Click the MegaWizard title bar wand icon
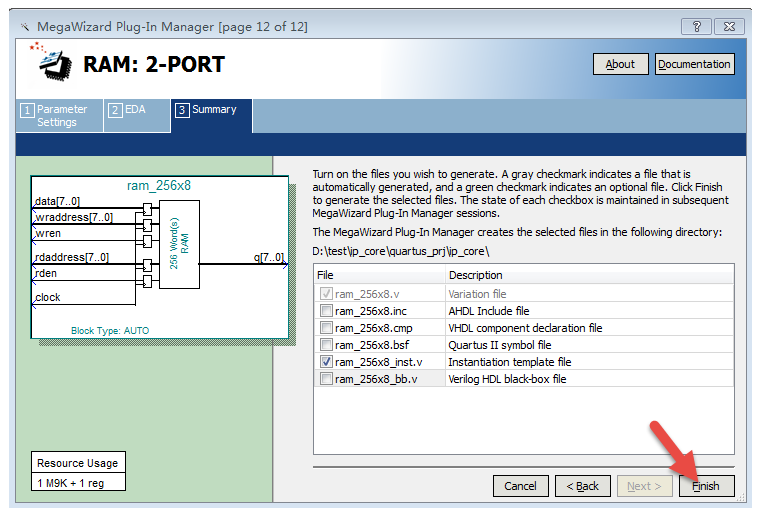 [25, 27]
